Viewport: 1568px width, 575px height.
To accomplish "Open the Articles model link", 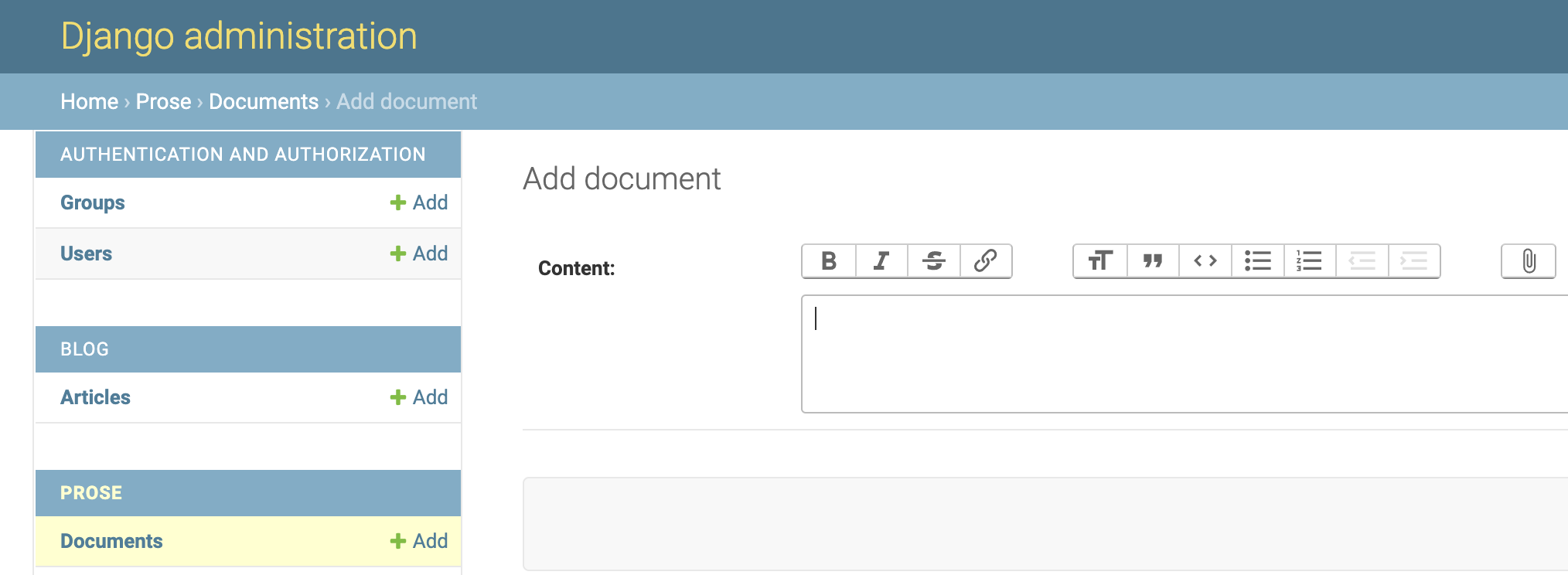I will tap(95, 397).
